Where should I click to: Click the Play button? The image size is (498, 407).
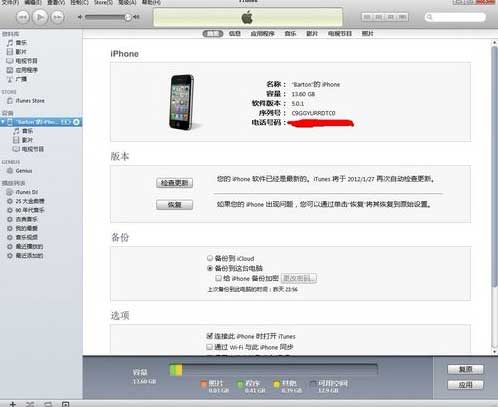click(x=40, y=17)
